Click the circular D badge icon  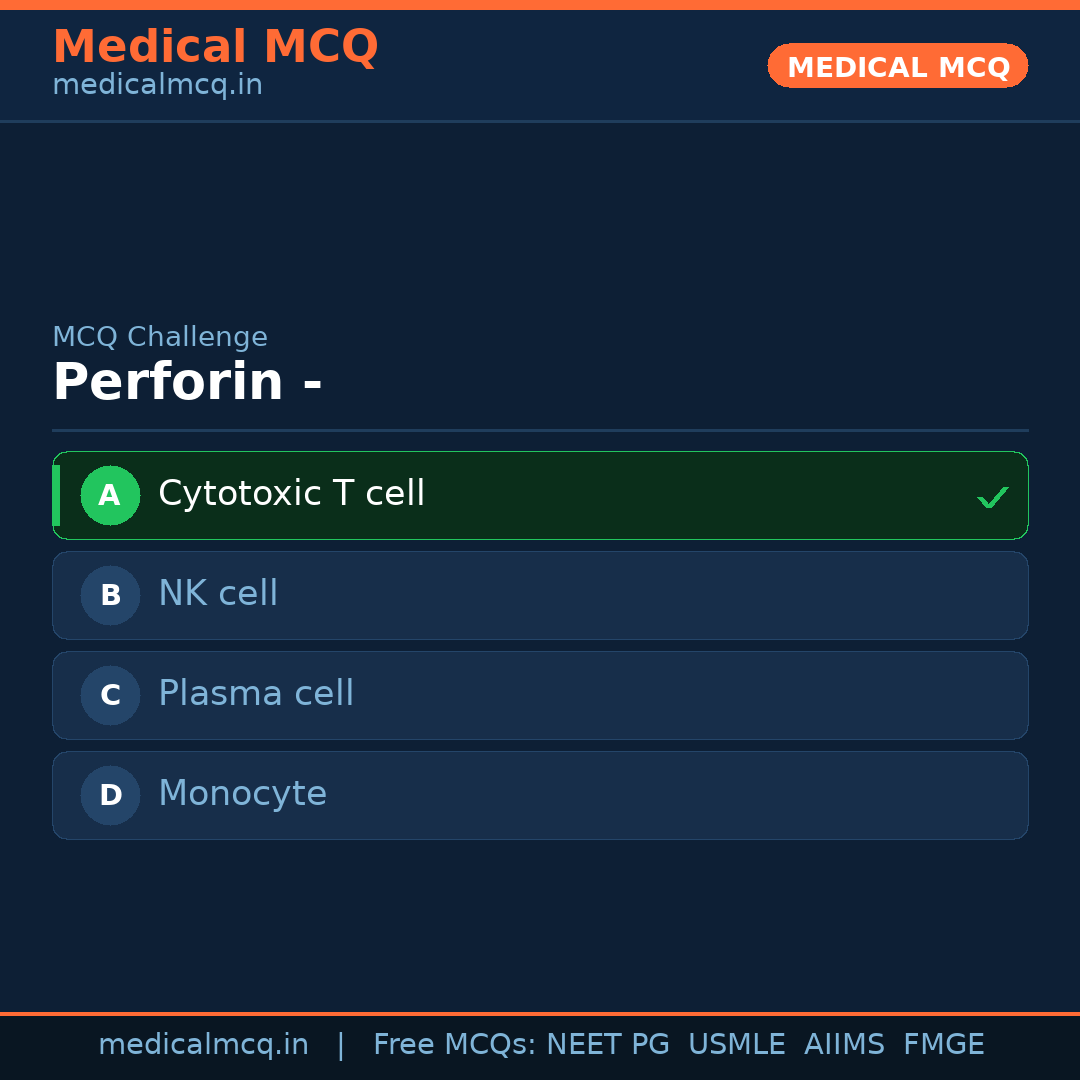pyautogui.click(x=110, y=795)
